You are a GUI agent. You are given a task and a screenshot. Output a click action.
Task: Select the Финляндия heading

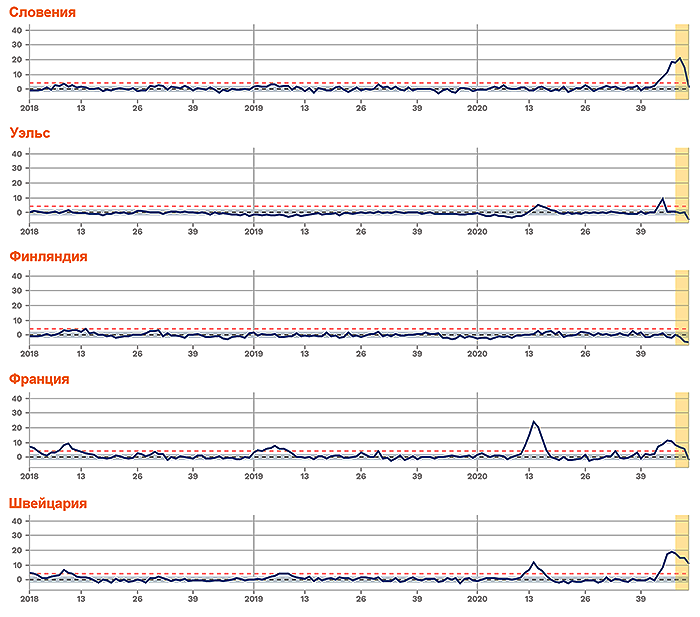click(x=48, y=256)
